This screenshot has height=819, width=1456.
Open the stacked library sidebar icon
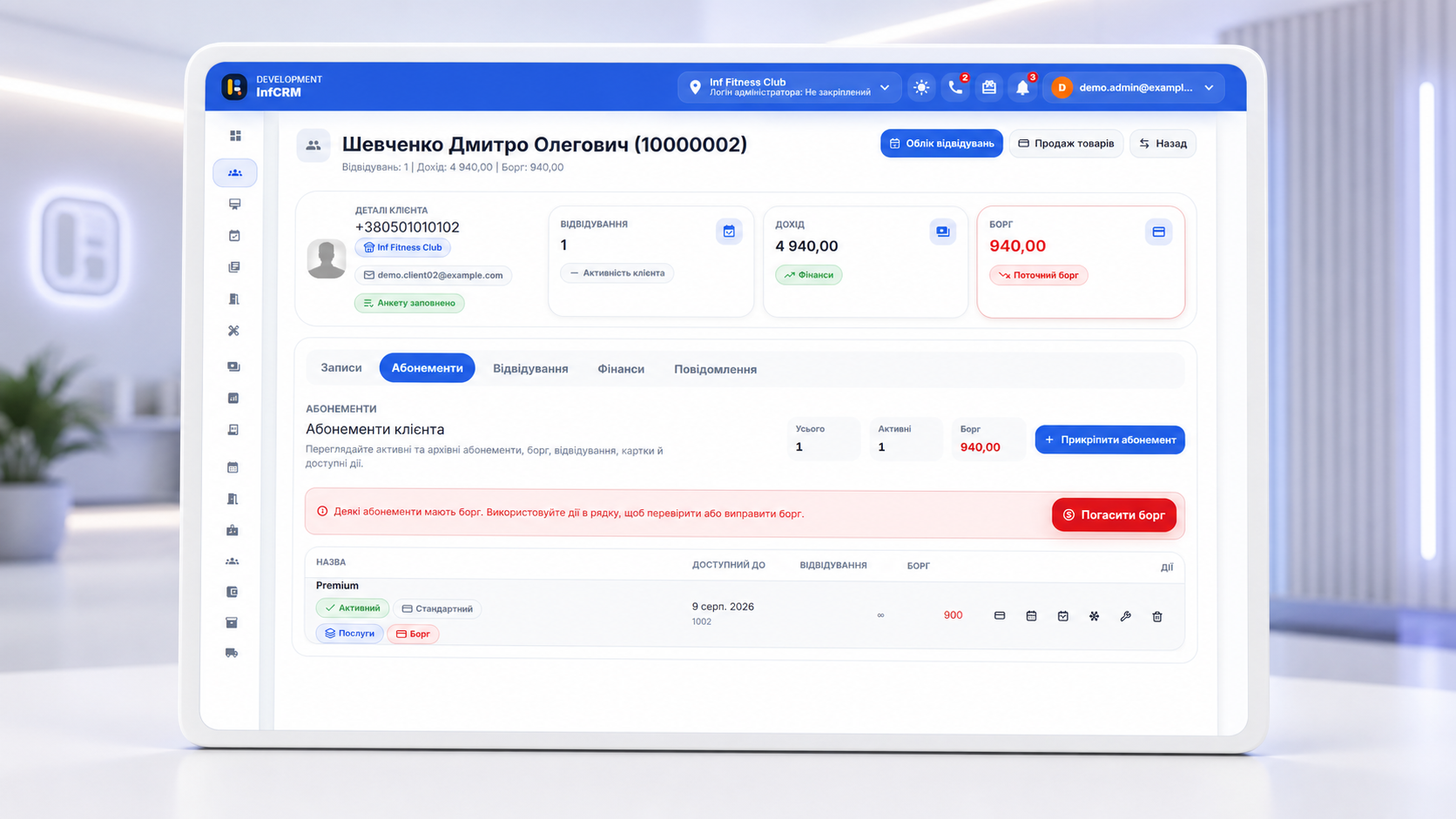[234, 267]
